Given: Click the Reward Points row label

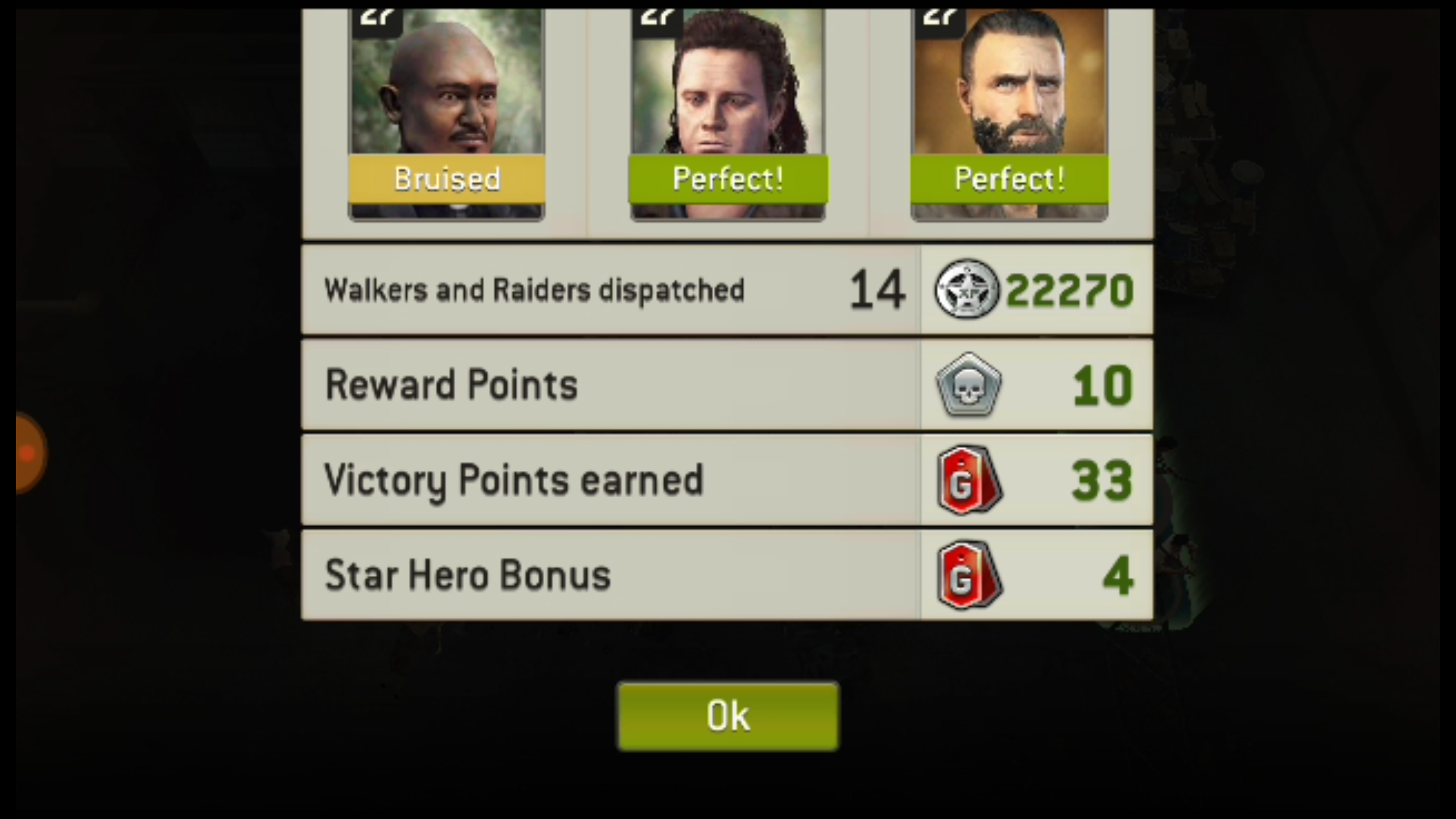Looking at the screenshot, I should pos(451,385).
